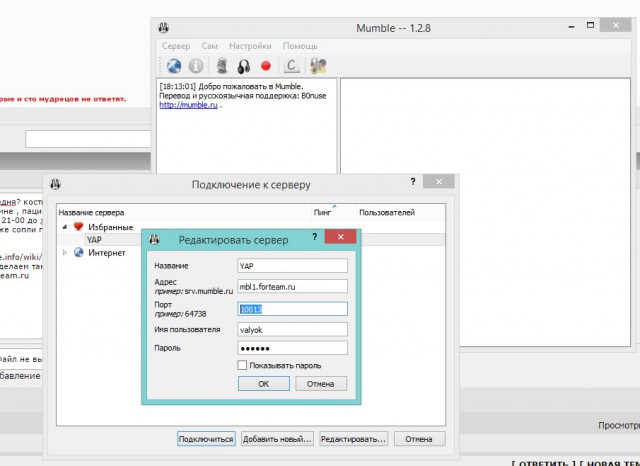
Task: Close the Подключение к серверу dialog
Action: click(439, 182)
